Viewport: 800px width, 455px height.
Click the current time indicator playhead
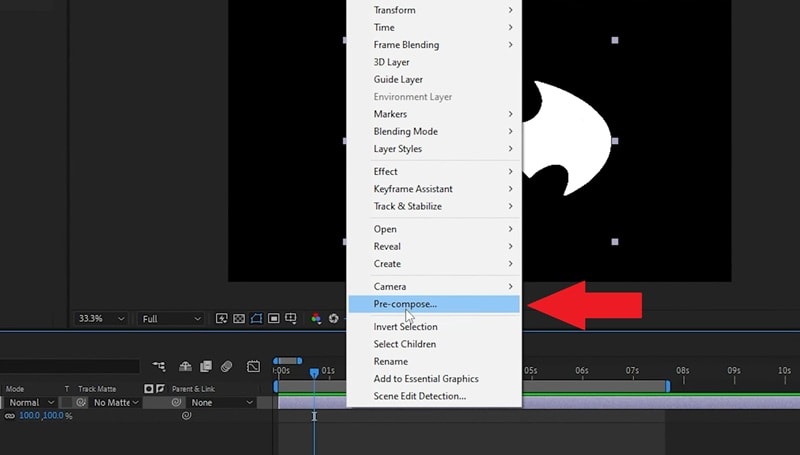[314, 373]
